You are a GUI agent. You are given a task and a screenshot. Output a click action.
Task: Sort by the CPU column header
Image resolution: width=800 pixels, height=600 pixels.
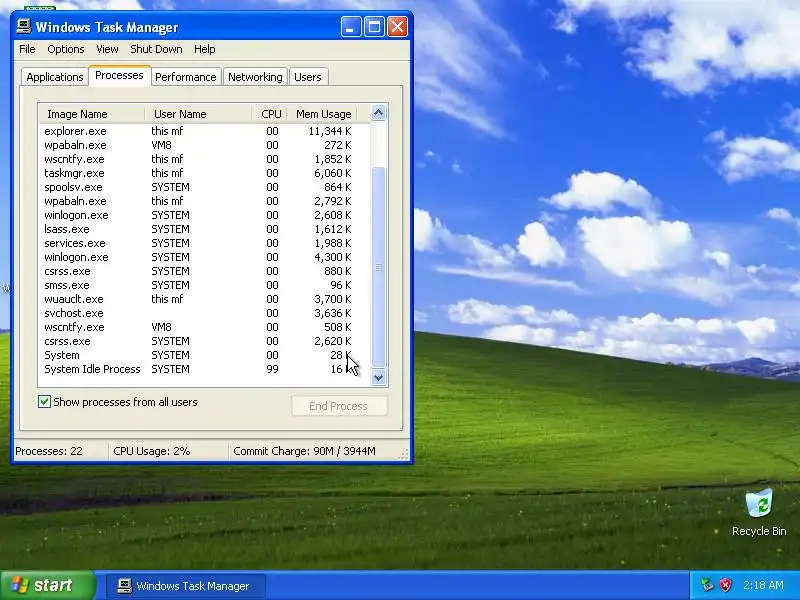[x=269, y=114]
